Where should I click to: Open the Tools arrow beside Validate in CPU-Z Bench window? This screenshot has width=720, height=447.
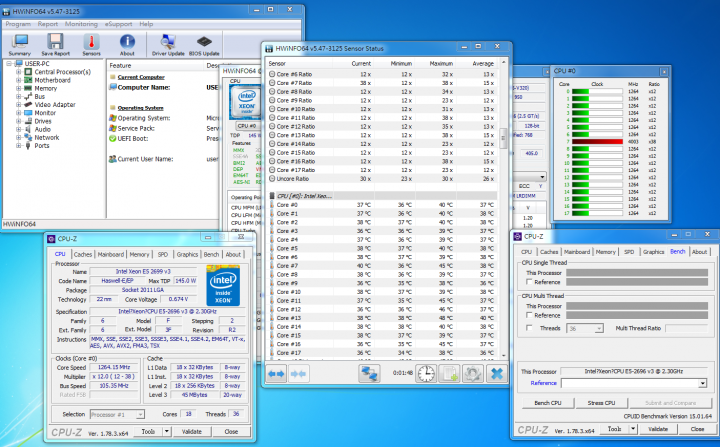[x=633, y=429]
